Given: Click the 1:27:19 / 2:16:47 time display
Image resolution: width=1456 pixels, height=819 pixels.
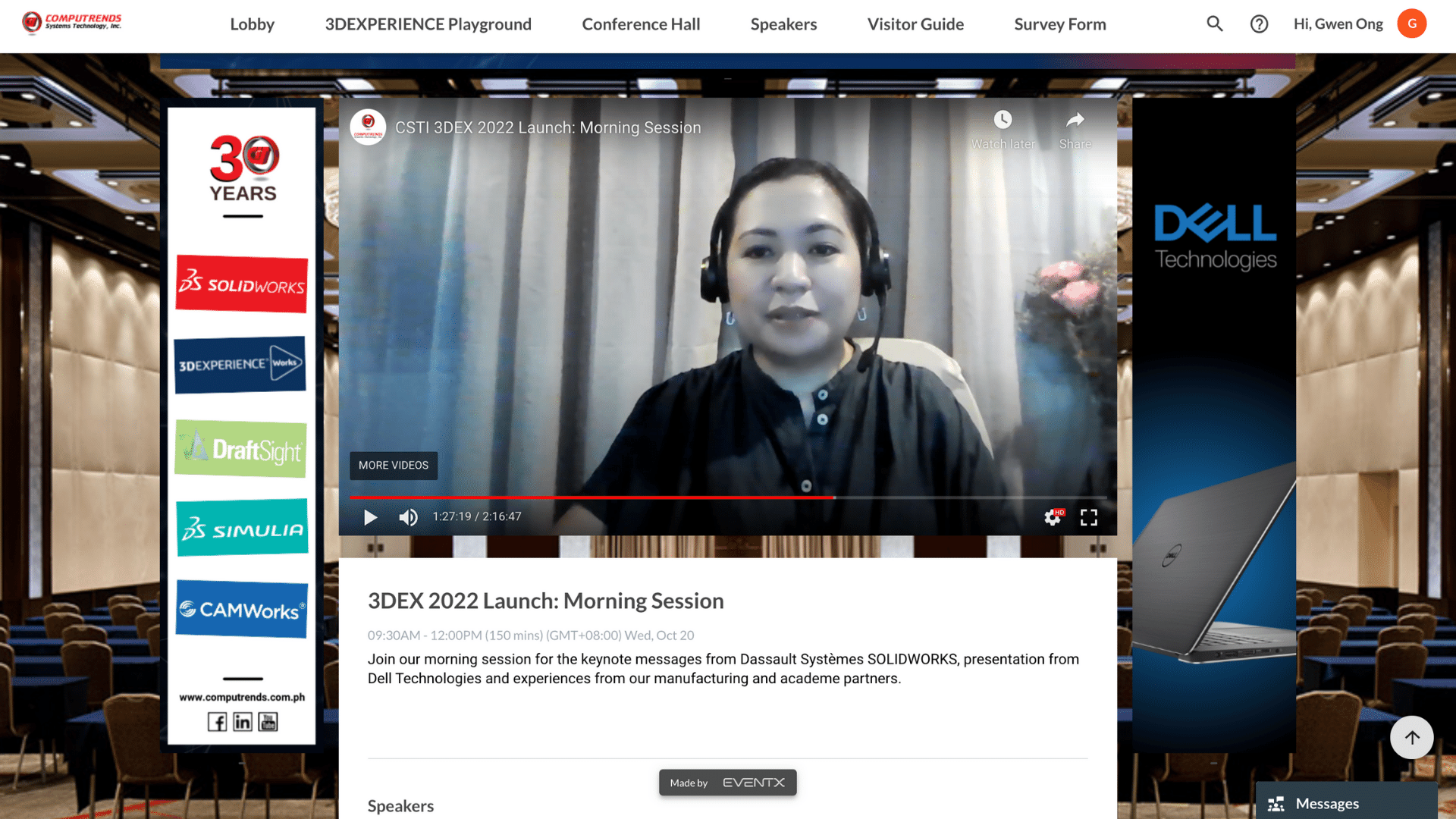Looking at the screenshot, I should click(x=477, y=517).
